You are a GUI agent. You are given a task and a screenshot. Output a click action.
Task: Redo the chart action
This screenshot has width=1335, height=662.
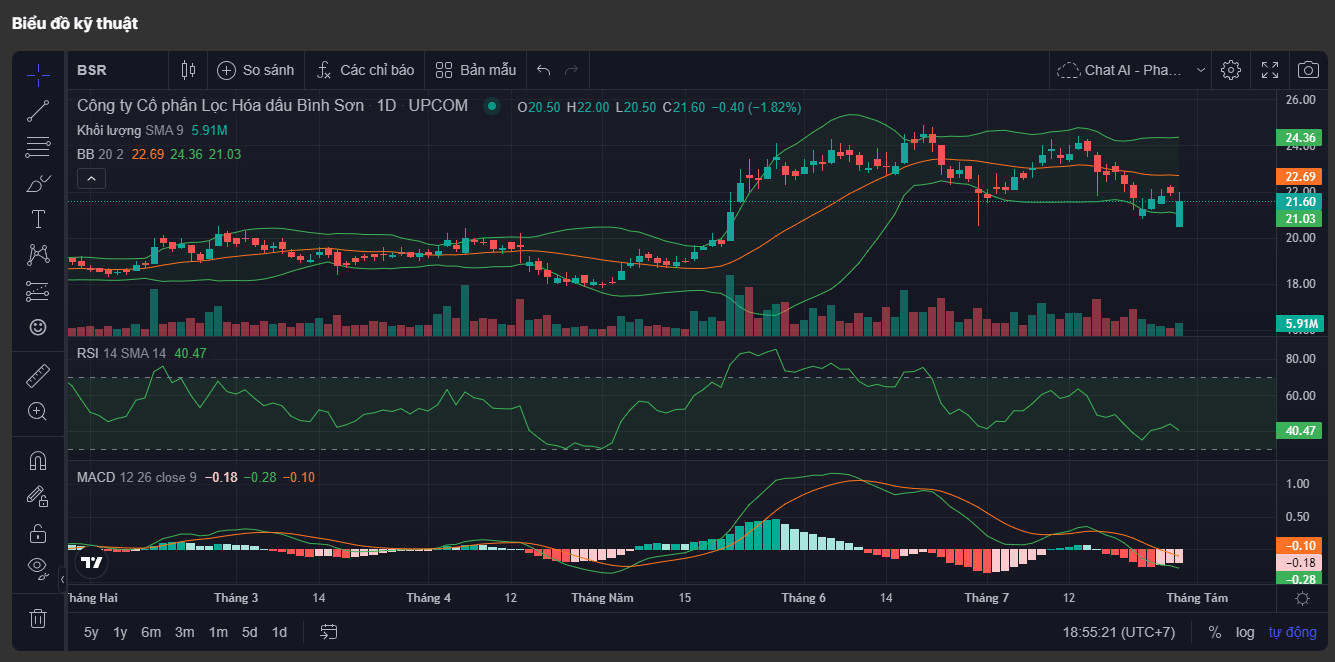point(572,70)
